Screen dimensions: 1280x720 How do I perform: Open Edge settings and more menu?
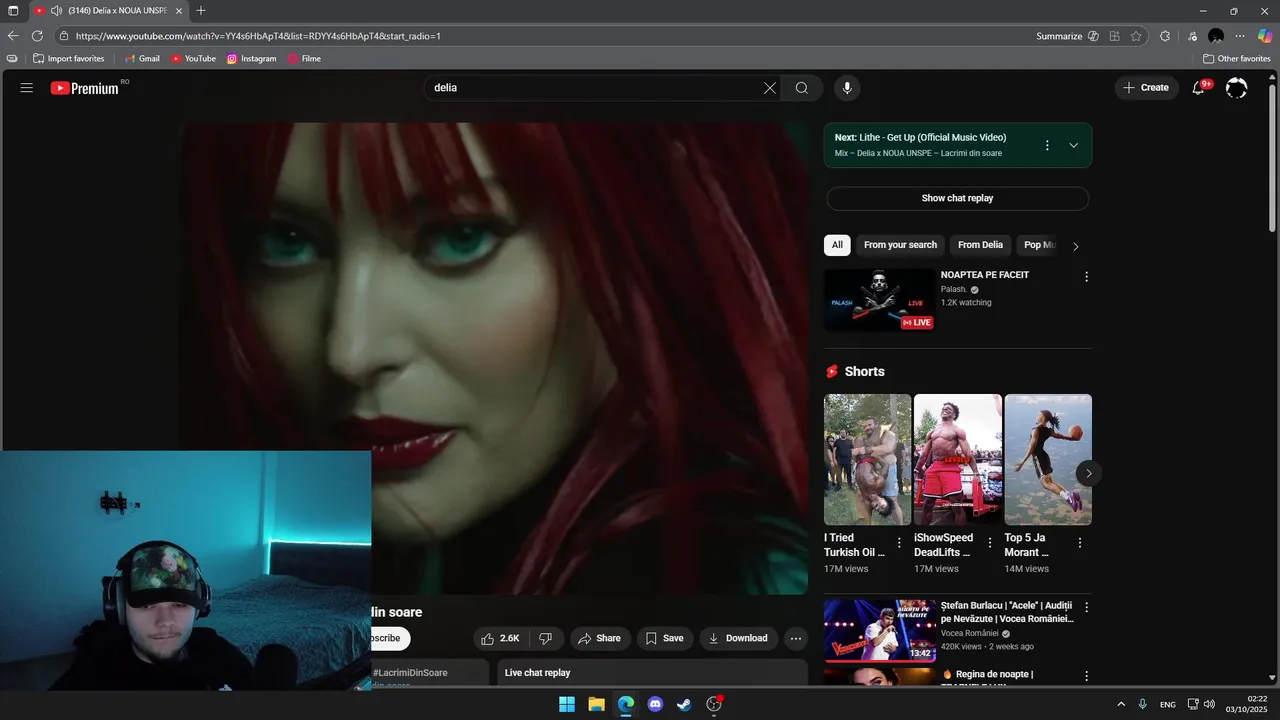pos(1240,36)
